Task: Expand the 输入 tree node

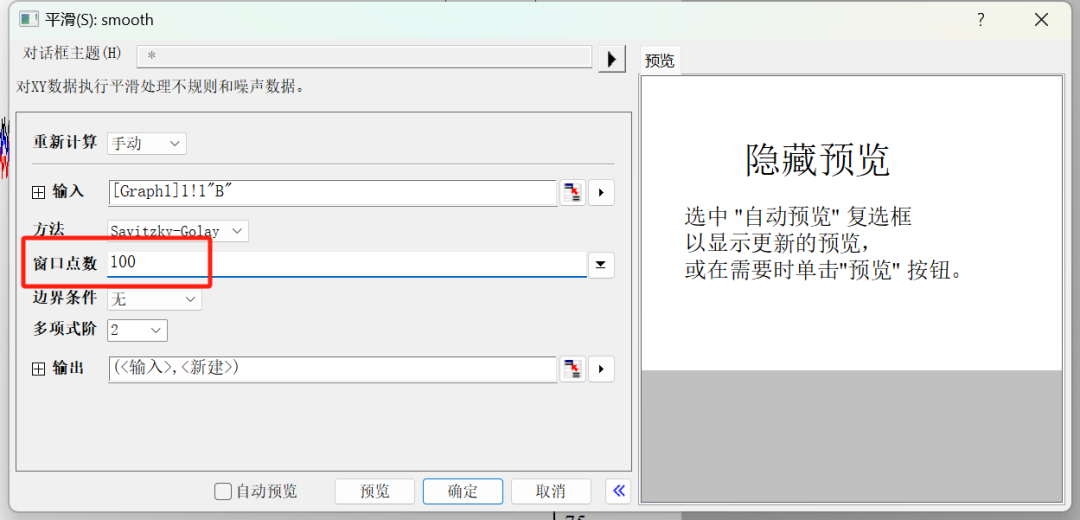Action: coord(39,193)
